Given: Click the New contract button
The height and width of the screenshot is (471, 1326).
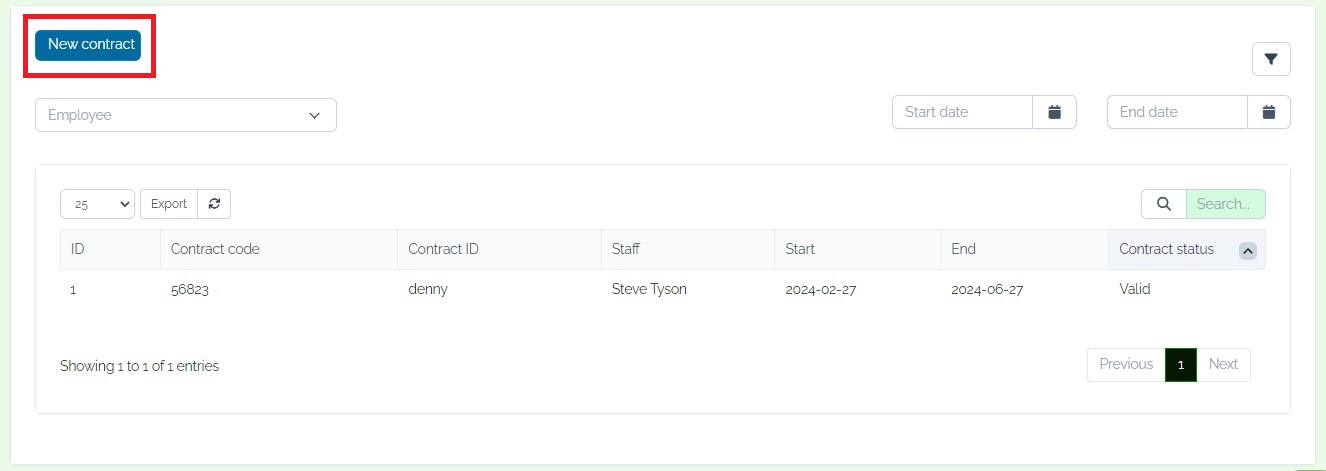Looking at the screenshot, I should pyautogui.click(x=88, y=45).
